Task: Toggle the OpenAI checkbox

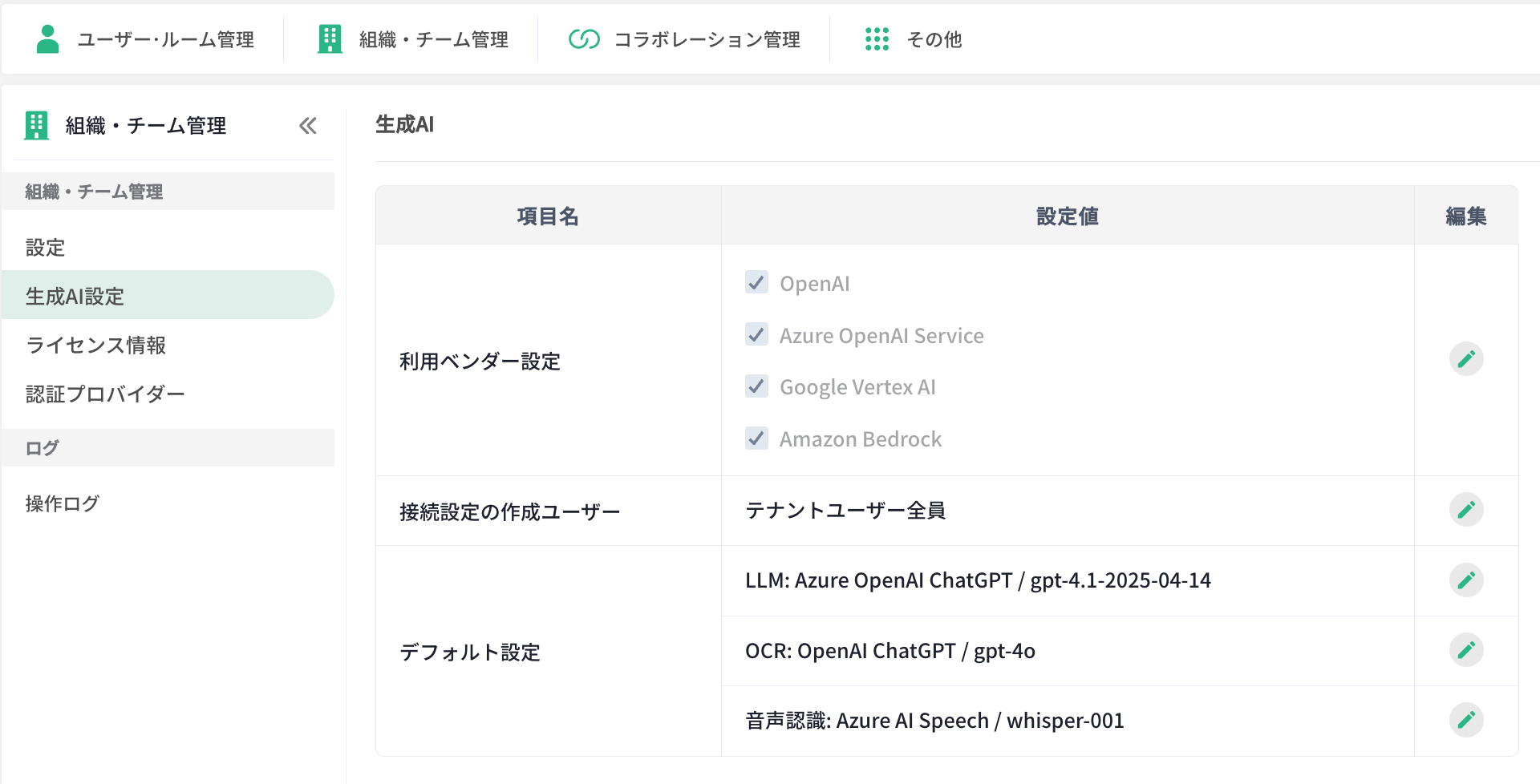Action: click(x=756, y=282)
